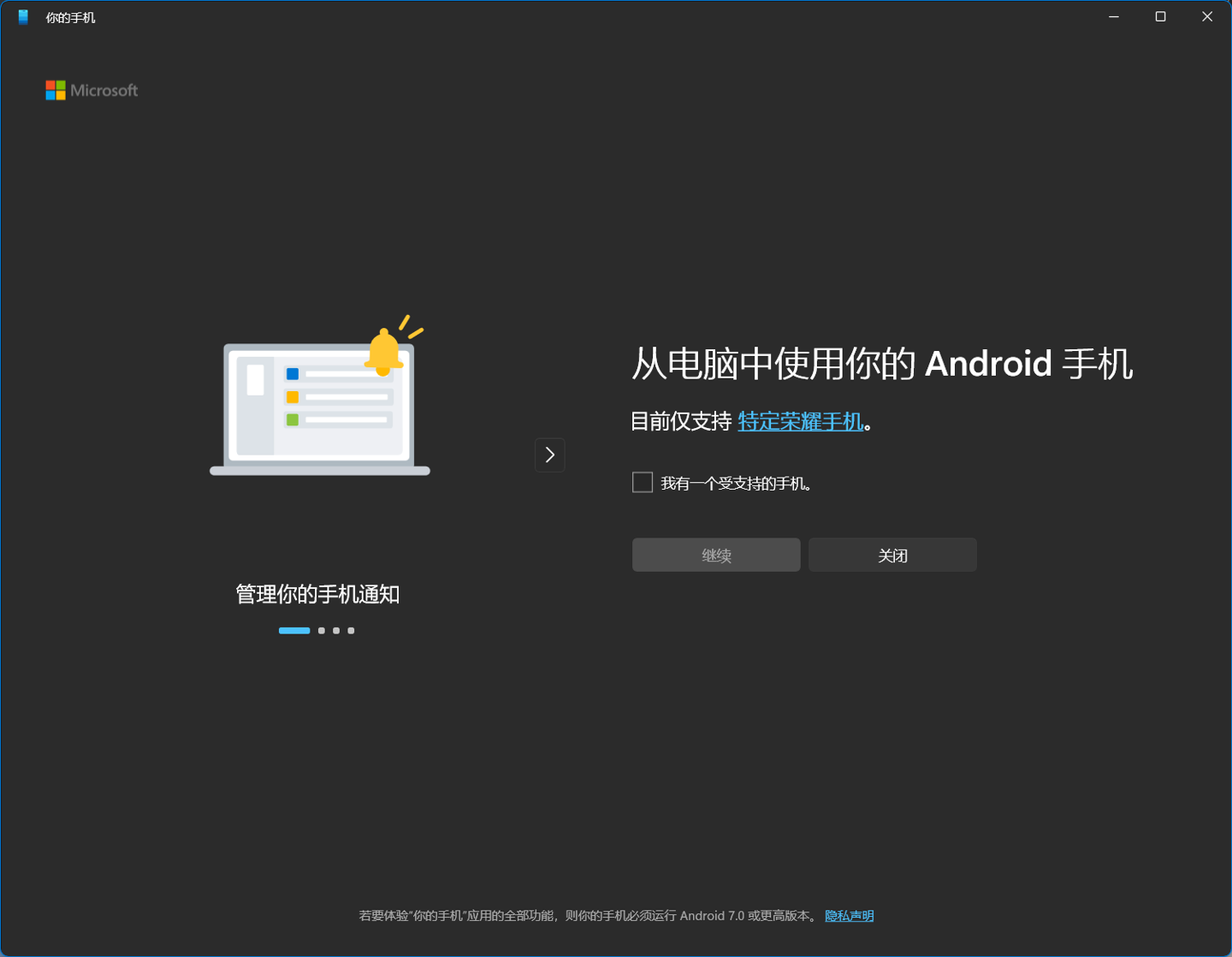Open the 隐私声明 privacy statement link
The width and height of the screenshot is (1232, 957).
pos(849,915)
